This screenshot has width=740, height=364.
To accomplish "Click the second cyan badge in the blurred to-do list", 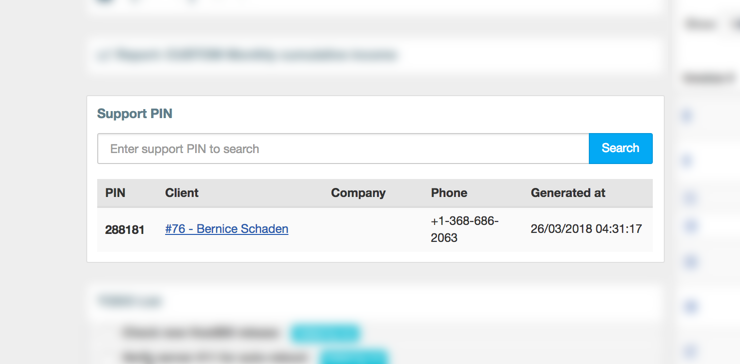I will pyautogui.click(x=353, y=357).
